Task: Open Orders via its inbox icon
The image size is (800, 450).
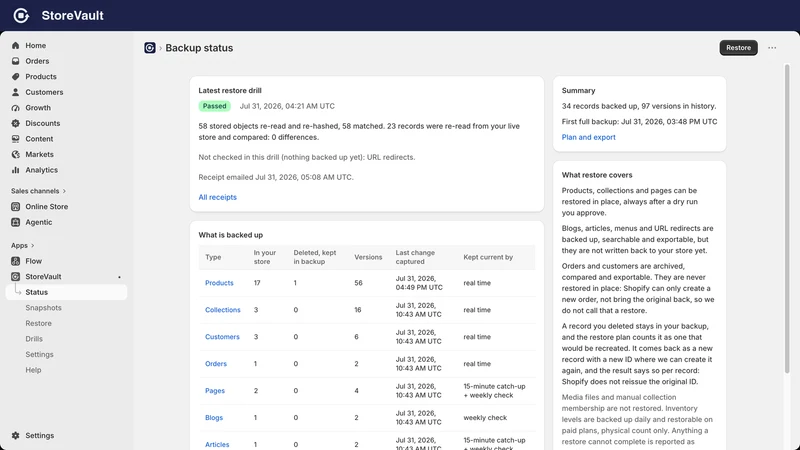Action: point(15,61)
